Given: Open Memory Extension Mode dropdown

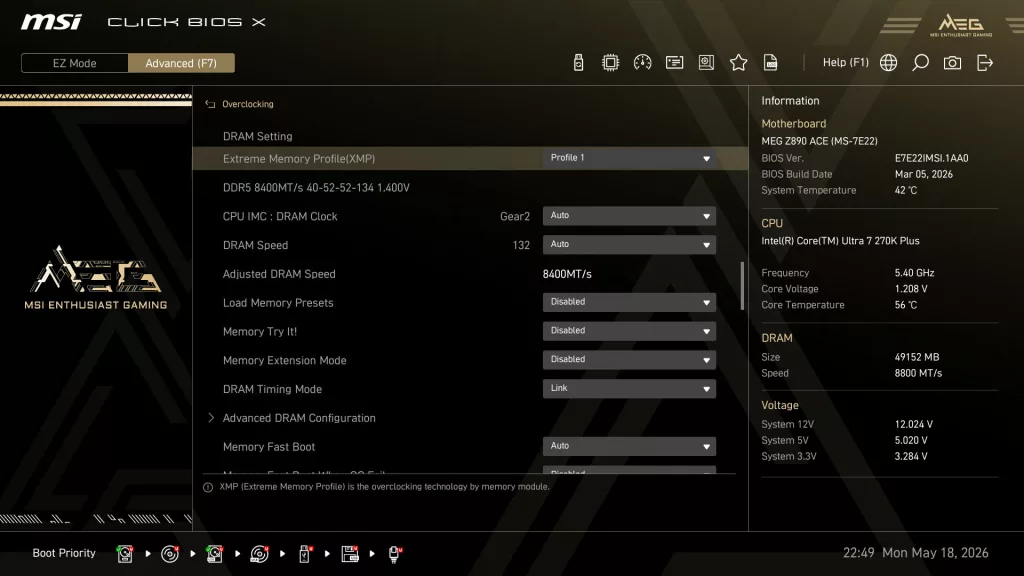Looking at the screenshot, I should (629, 359).
